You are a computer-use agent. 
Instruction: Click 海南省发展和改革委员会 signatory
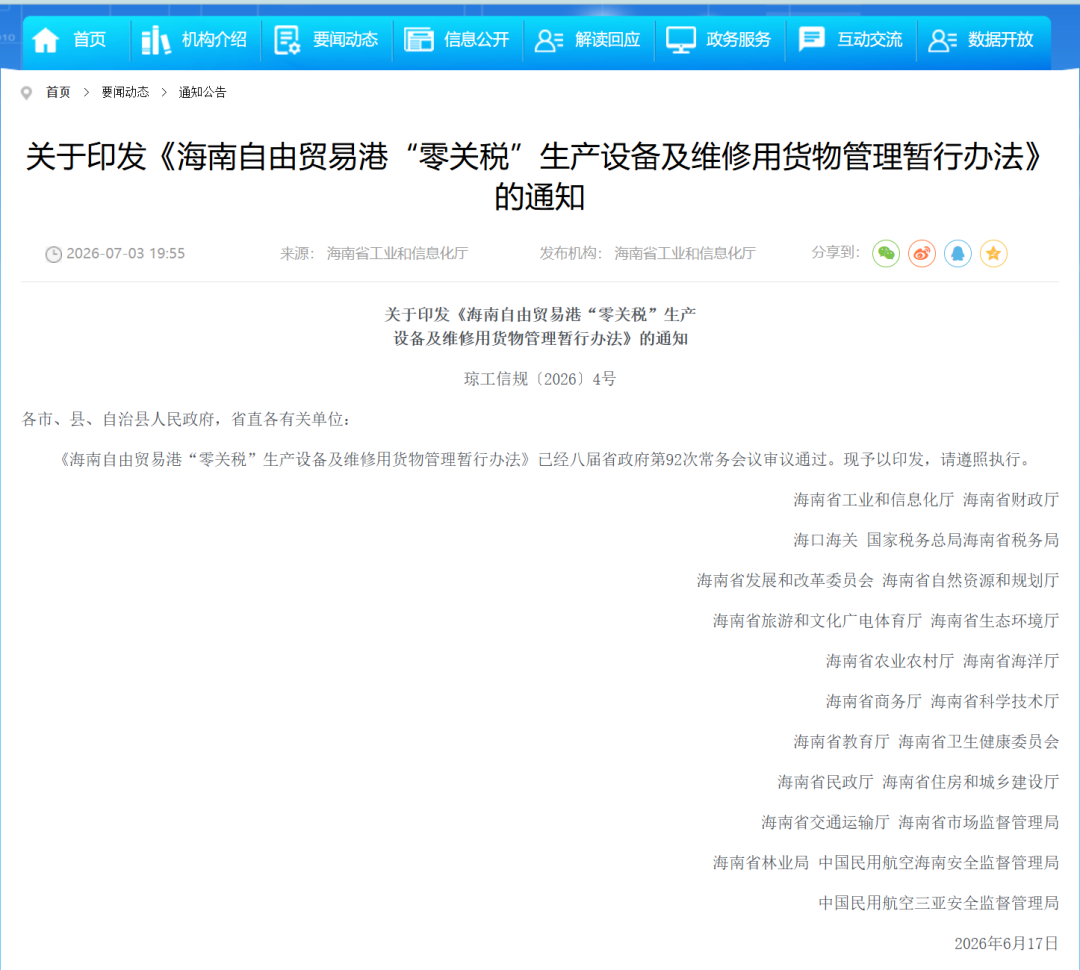click(785, 580)
